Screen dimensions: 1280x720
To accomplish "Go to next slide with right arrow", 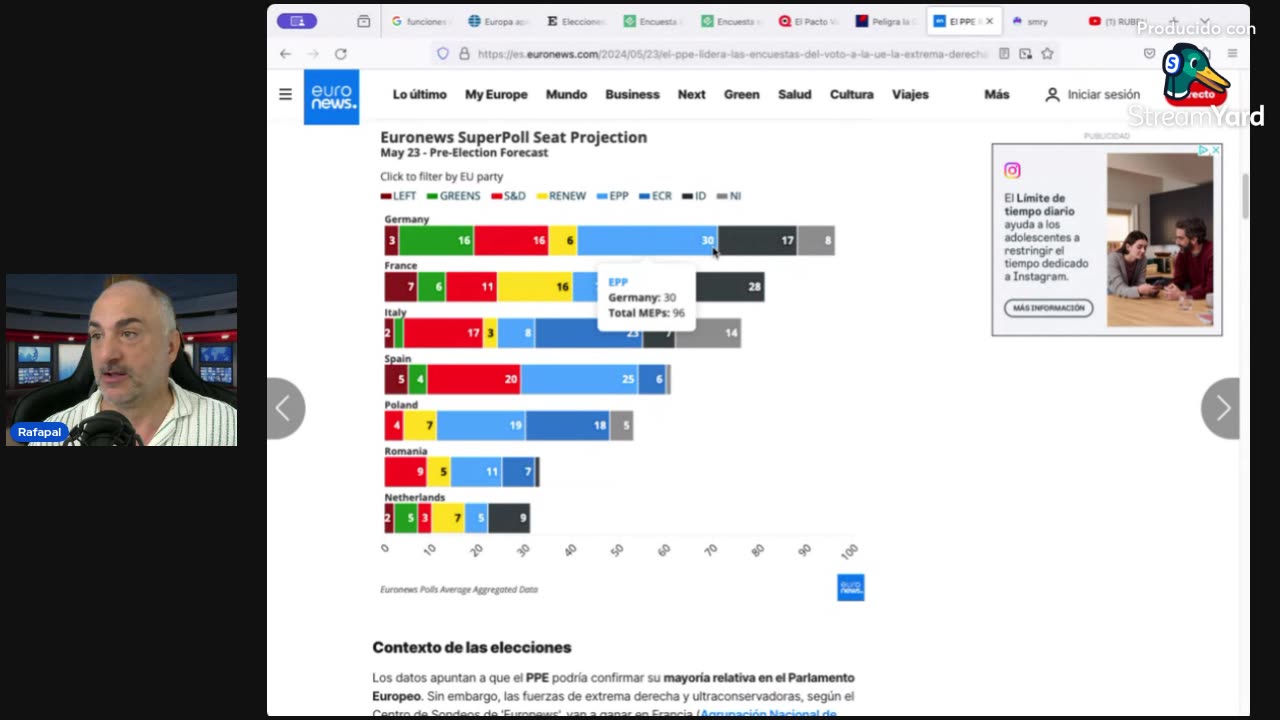I will pyautogui.click(x=1221, y=408).
